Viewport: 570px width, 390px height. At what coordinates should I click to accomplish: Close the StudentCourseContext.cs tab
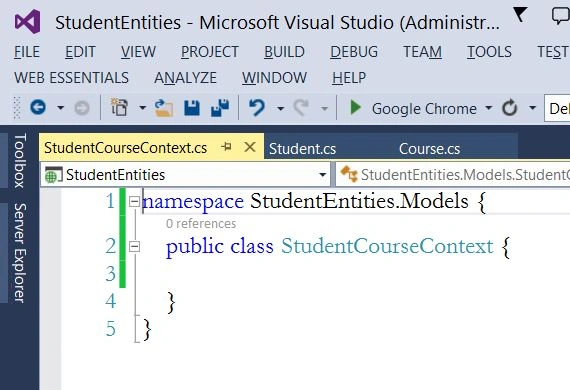pos(250,147)
